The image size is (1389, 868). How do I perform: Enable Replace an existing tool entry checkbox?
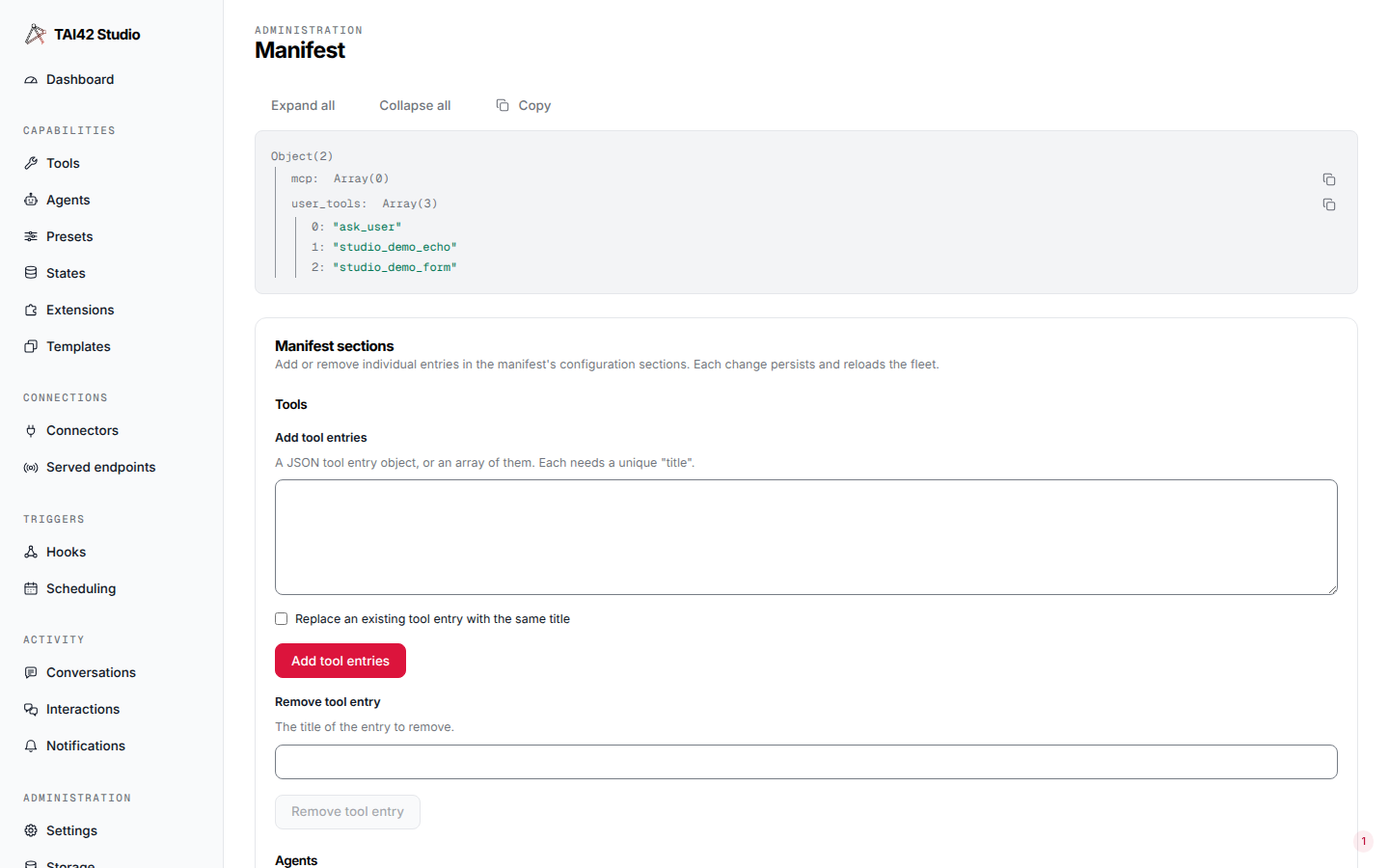[x=282, y=619]
